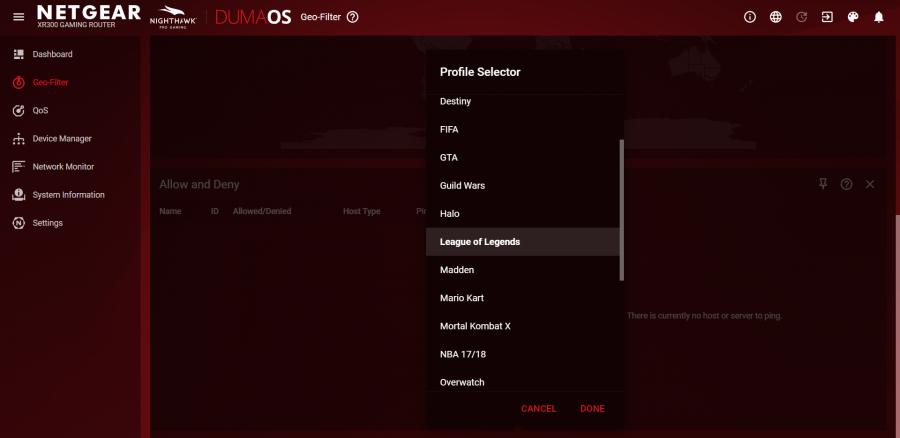
Task: Click the profile list scrollbar
Action: click(x=622, y=210)
